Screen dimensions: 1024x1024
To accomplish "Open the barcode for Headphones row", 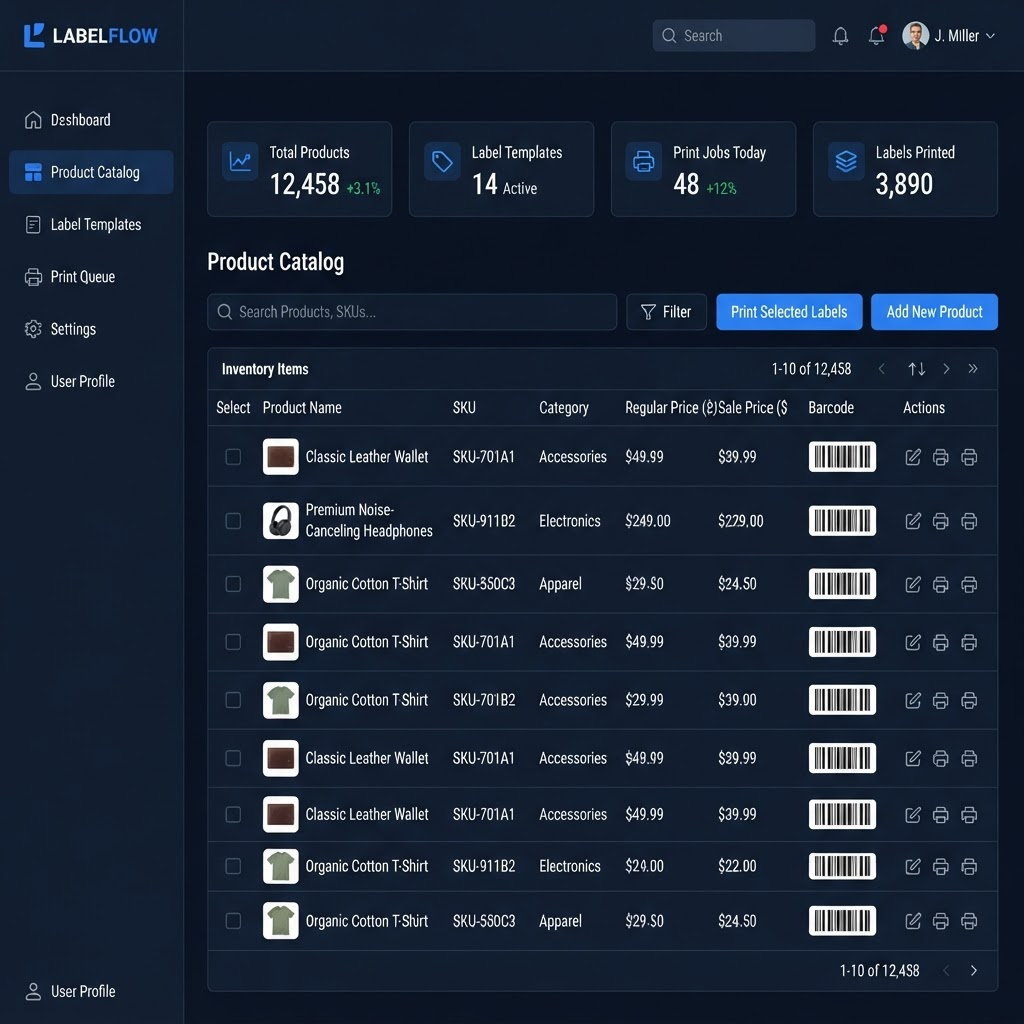I will [842, 520].
